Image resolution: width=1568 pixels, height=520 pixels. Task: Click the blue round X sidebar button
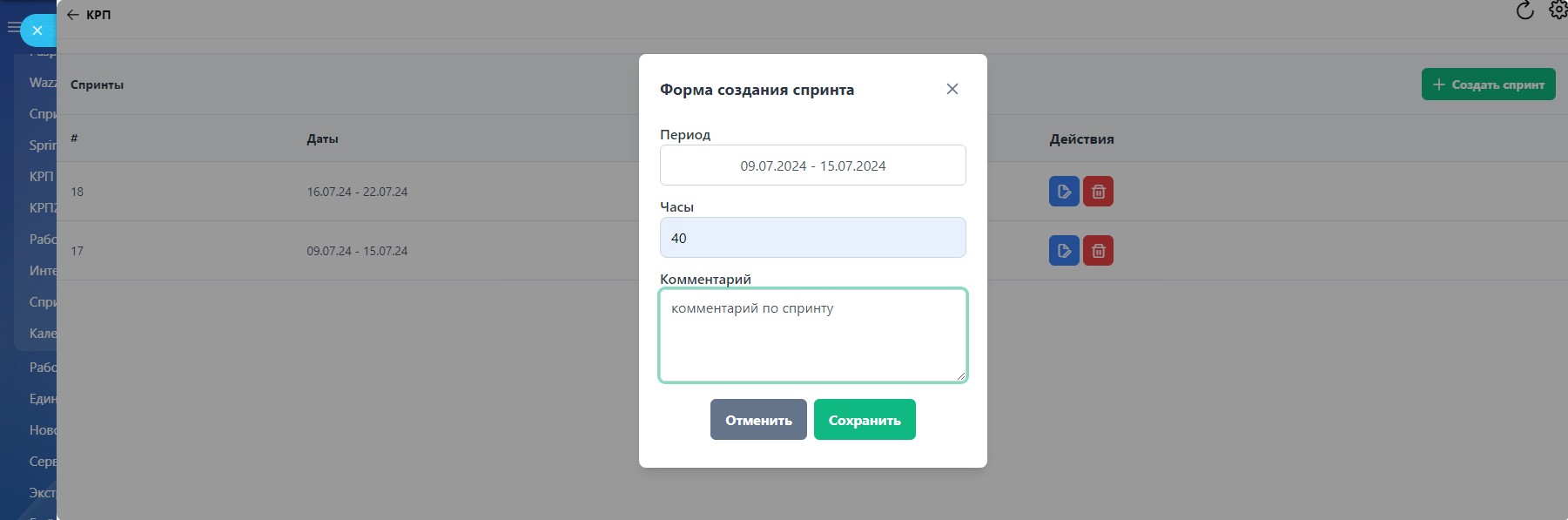[x=37, y=30]
